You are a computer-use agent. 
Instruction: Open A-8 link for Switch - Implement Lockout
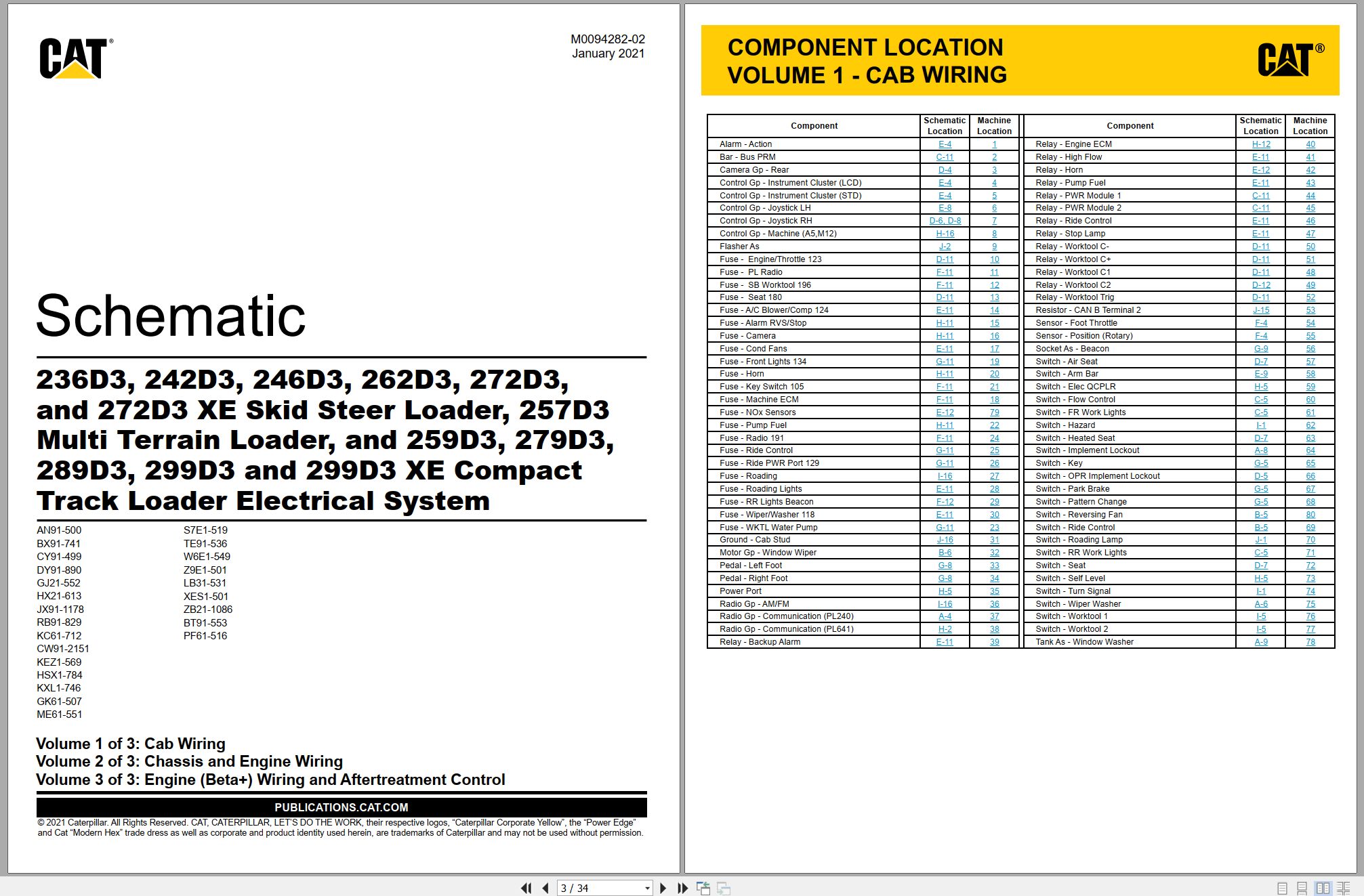[x=1260, y=450]
